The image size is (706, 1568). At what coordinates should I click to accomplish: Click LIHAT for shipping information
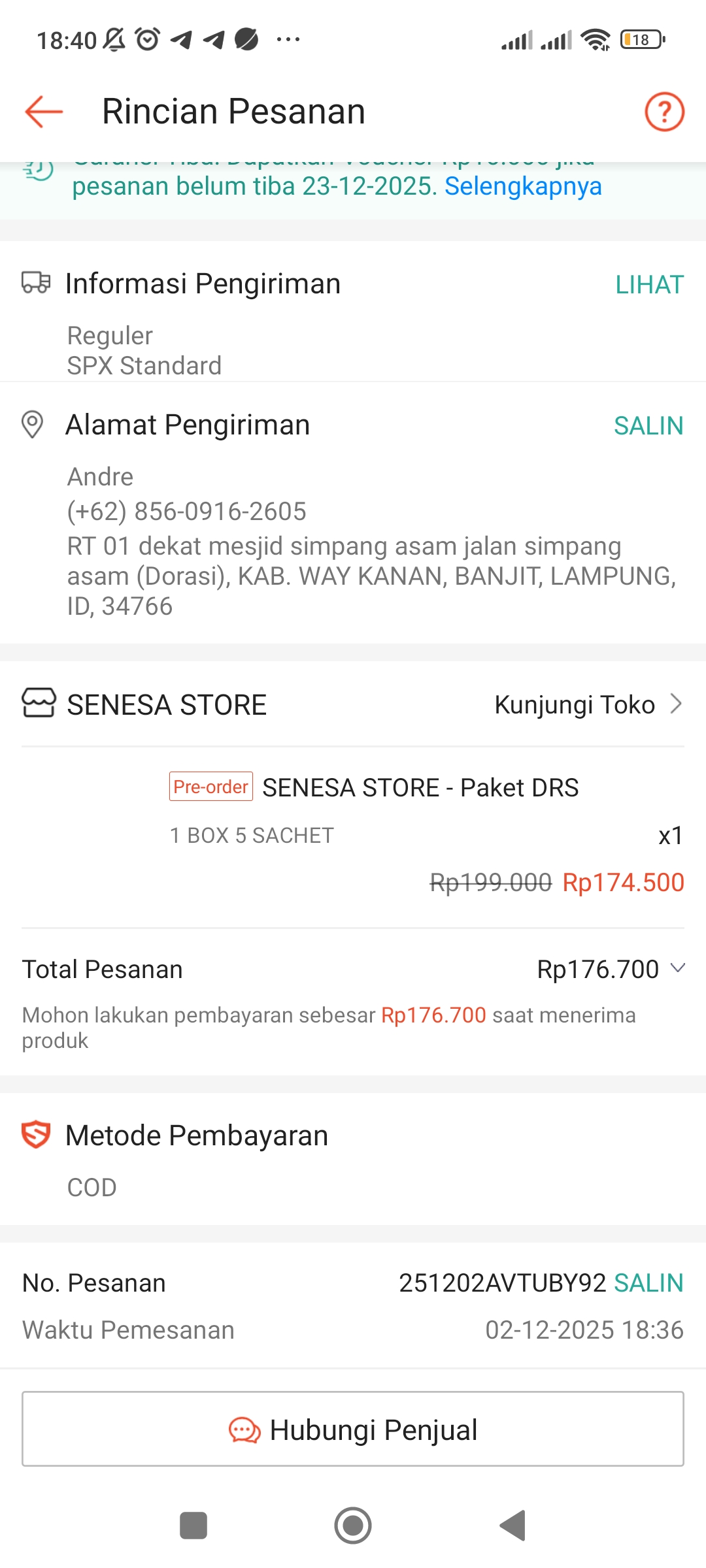click(x=649, y=285)
